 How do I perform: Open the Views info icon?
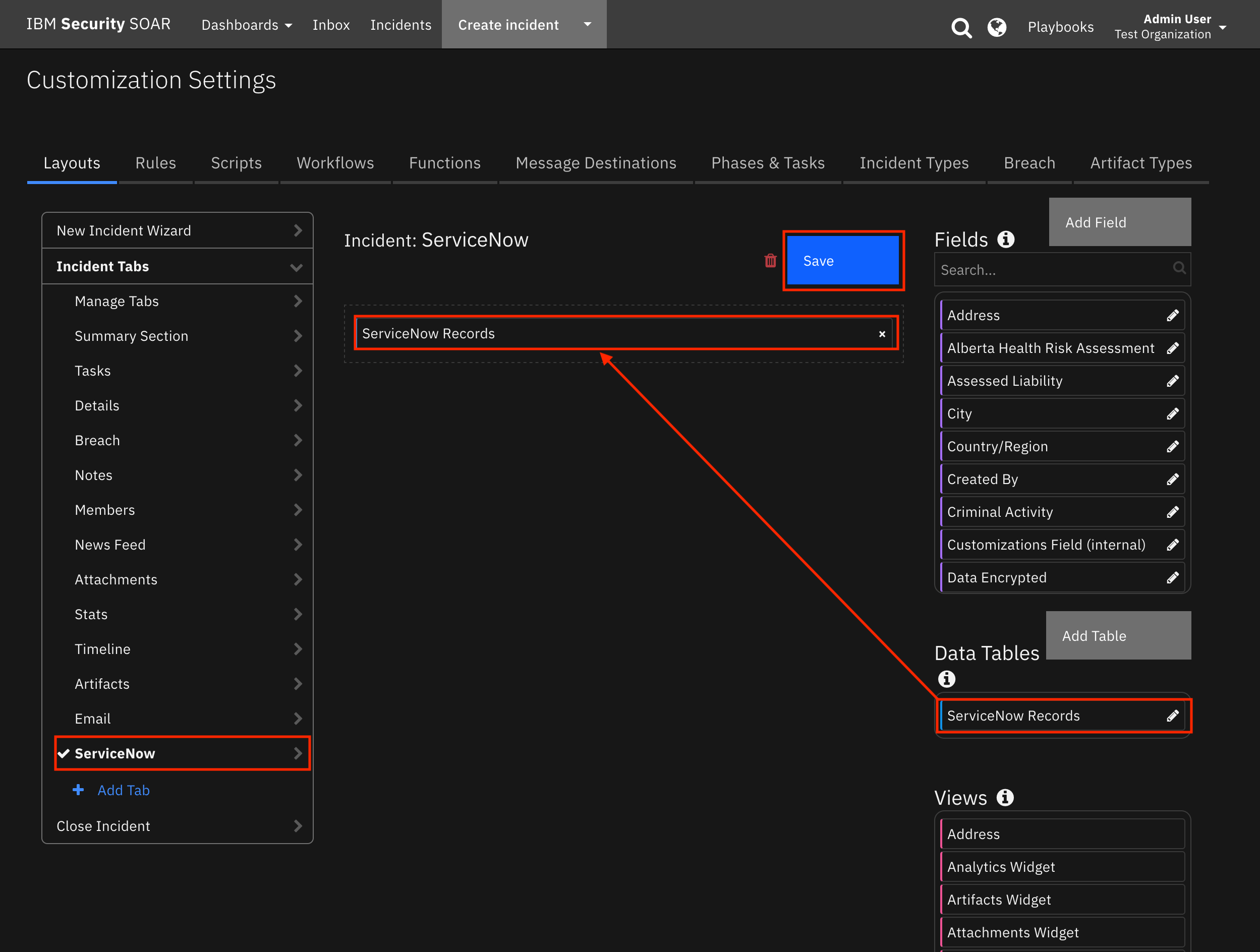tap(1004, 797)
